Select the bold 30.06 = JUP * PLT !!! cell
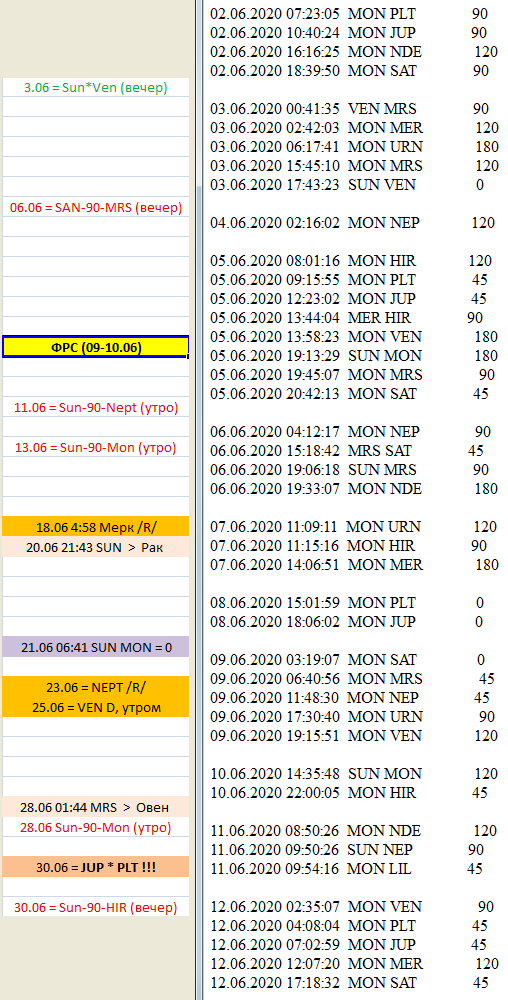 [x=96, y=867]
